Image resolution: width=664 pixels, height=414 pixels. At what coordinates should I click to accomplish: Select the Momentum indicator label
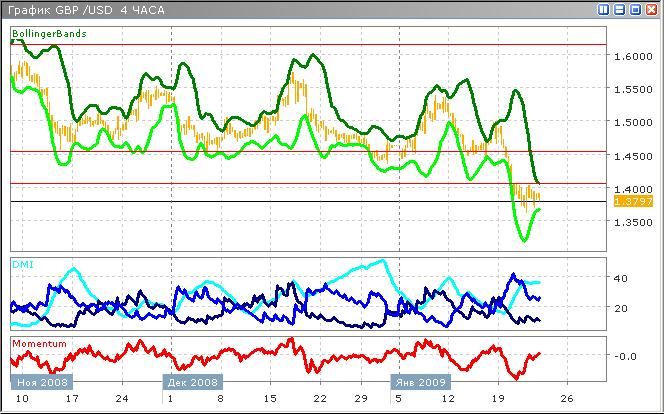click(39, 343)
